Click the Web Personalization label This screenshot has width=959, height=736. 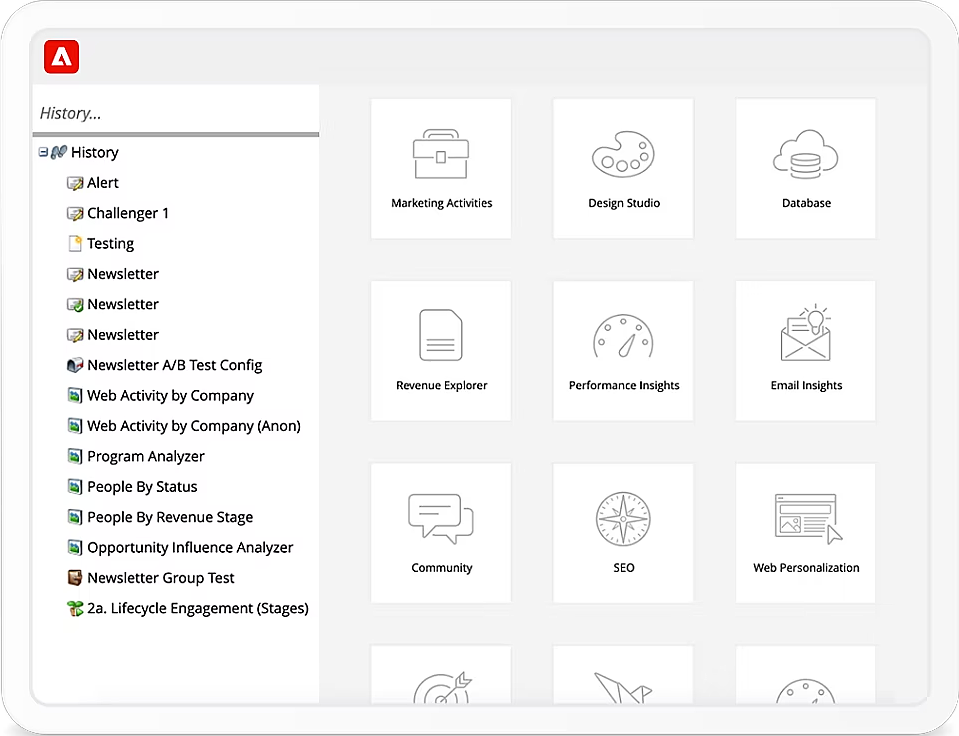[x=806, y=568]
